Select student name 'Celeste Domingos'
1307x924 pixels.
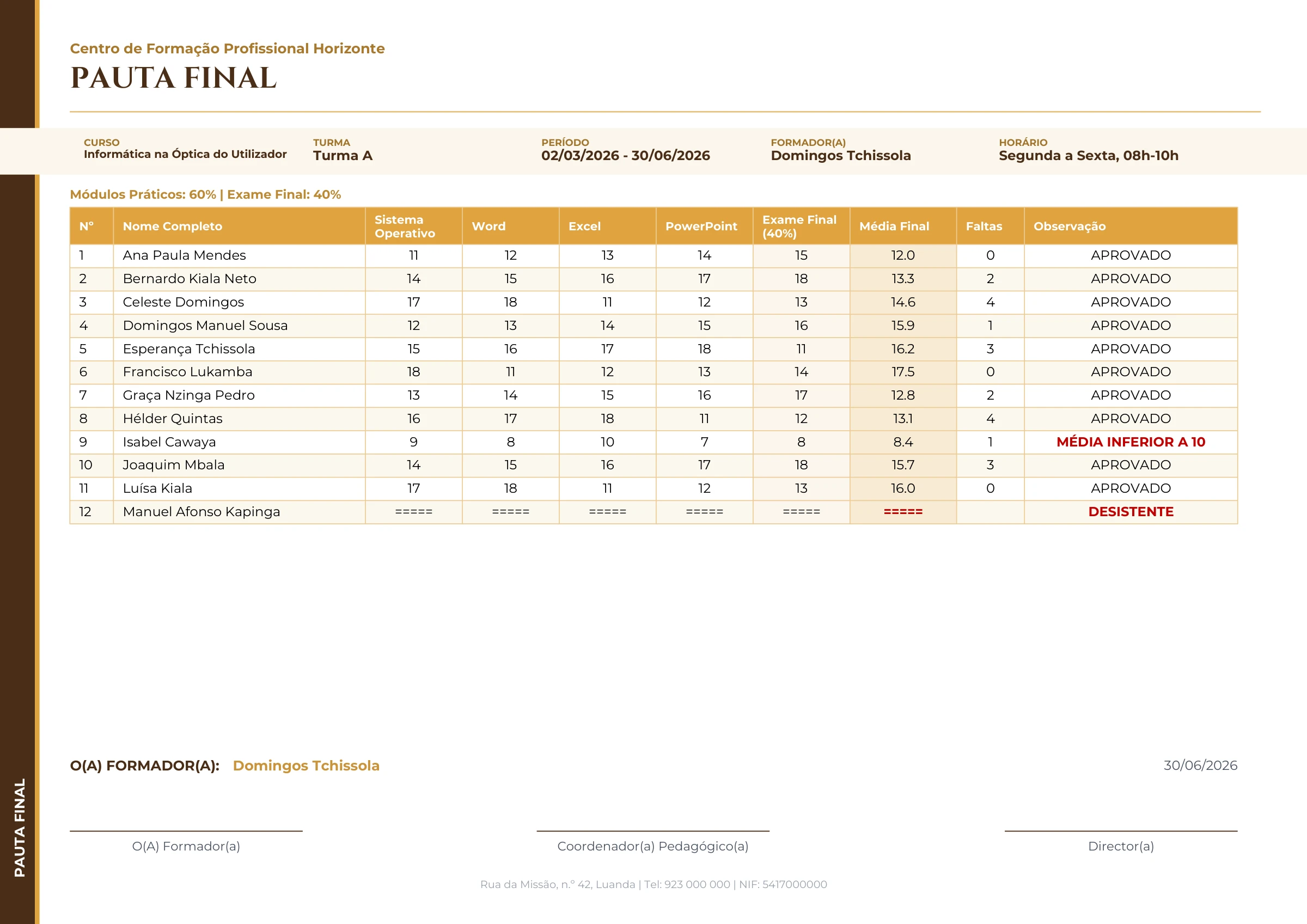(184, 302)
